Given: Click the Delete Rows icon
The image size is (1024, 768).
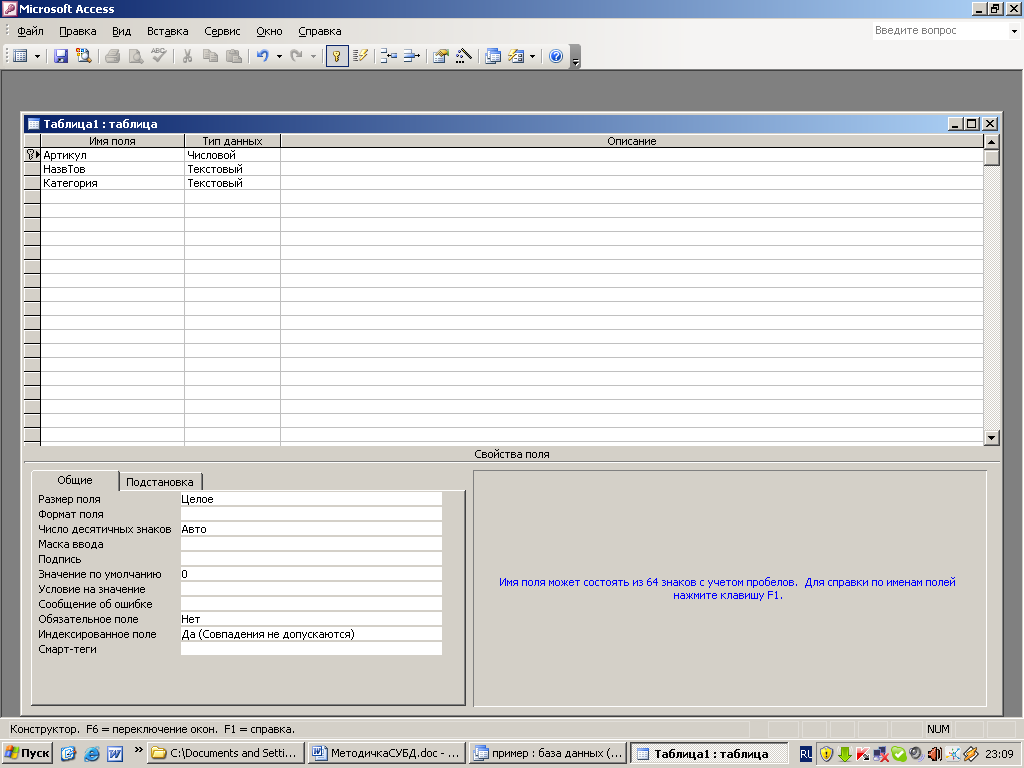Looking at the screenshot, I should click(411, 56).
